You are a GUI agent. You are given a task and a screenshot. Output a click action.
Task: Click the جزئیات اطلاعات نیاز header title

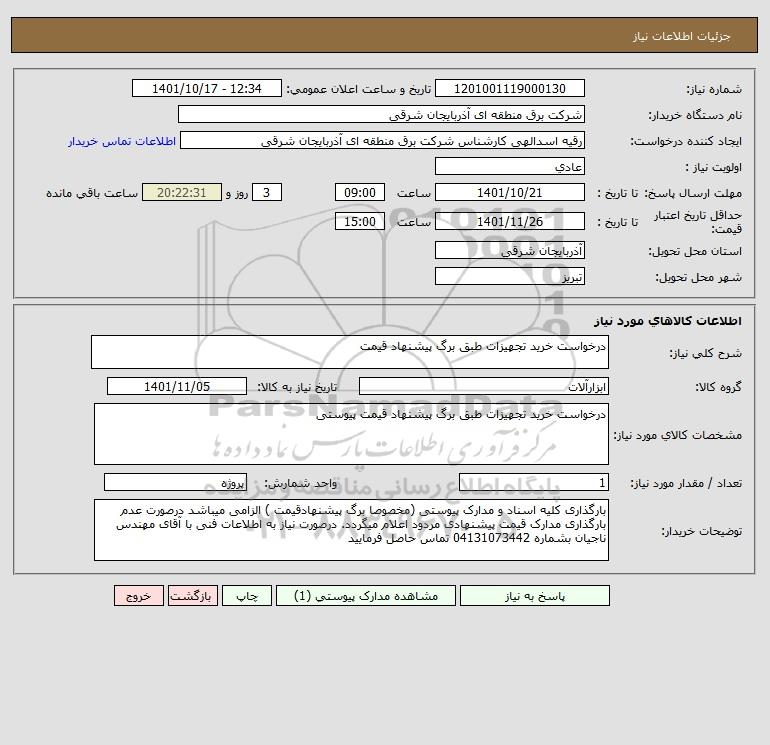[682, 36]
